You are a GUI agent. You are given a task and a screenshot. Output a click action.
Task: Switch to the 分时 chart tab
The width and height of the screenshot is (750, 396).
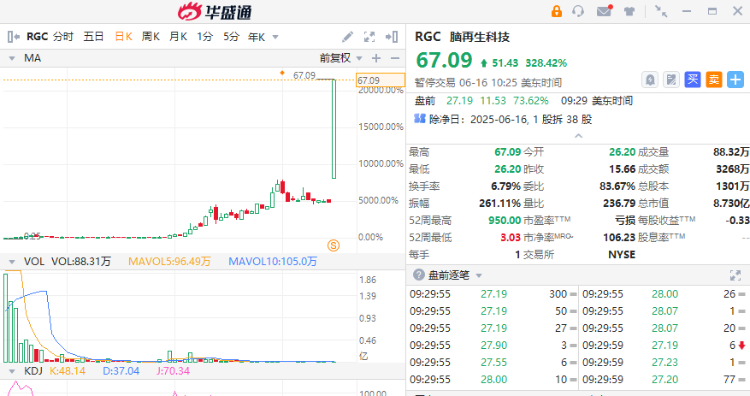(63, 37)
